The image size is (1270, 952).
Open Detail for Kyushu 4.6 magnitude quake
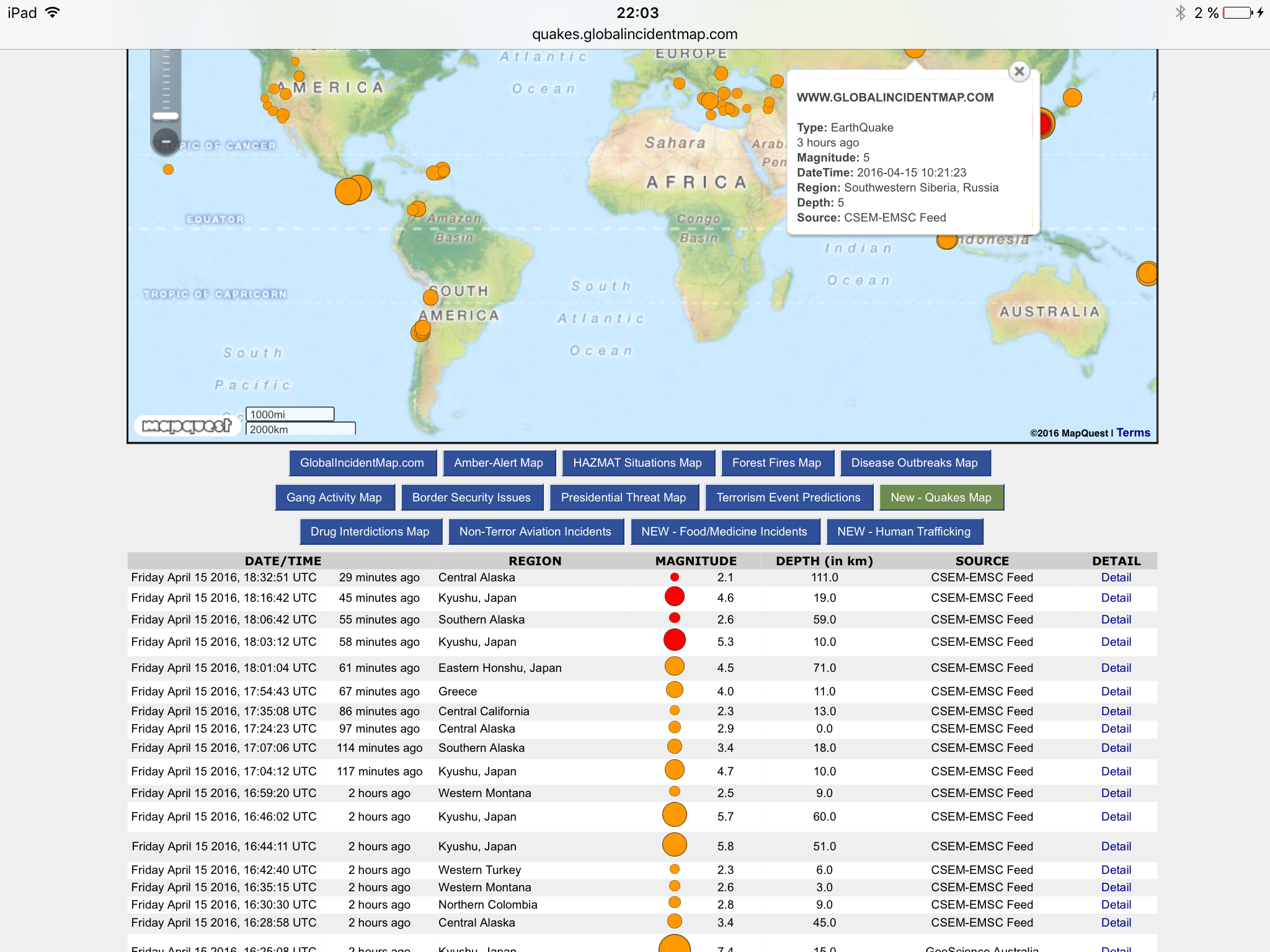pyautogui.click(x=1116, y=597)
